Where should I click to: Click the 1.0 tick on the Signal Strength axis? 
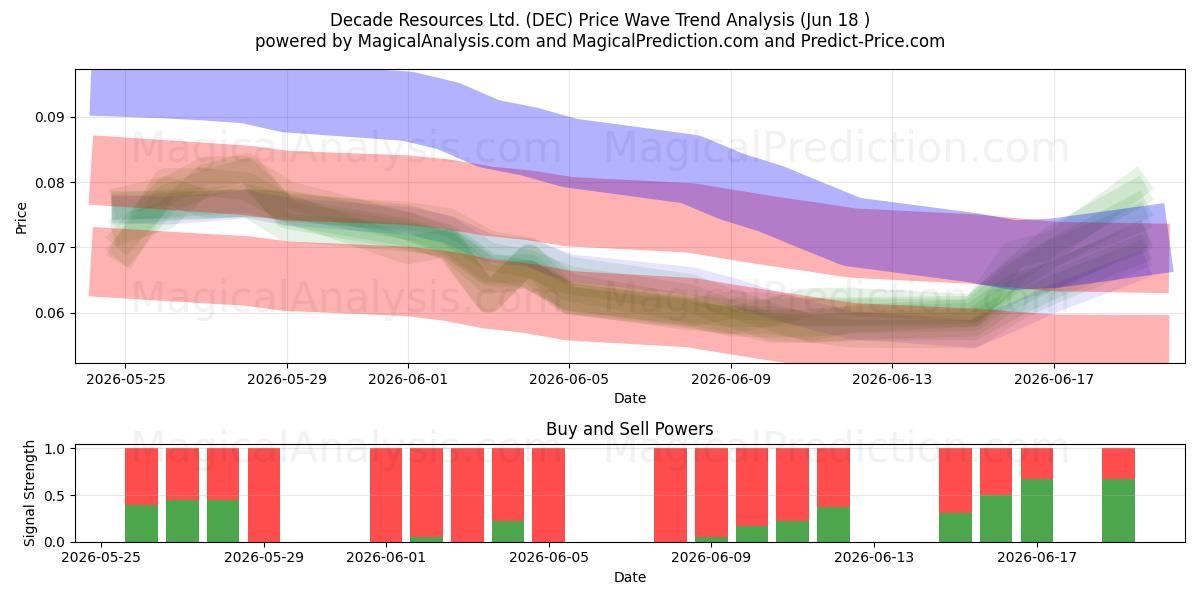pos(55,449)
